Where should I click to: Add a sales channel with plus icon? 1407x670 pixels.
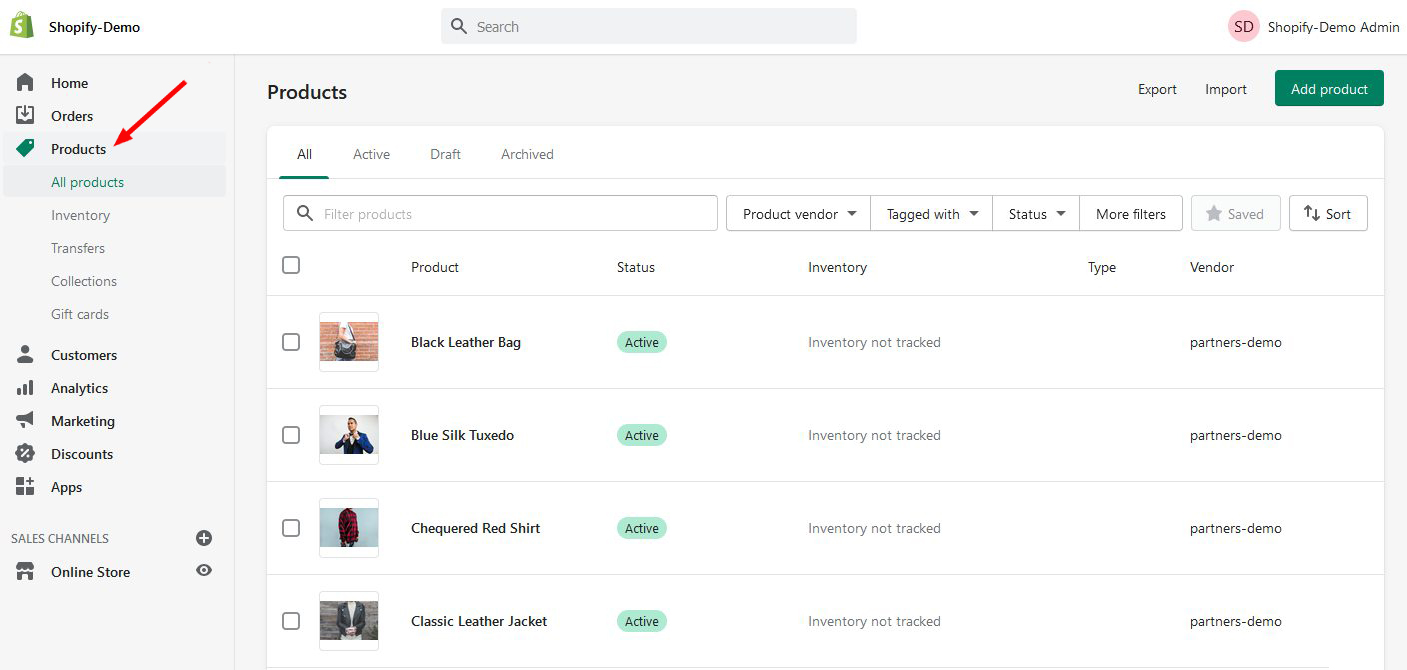pyautogui.click(x=204, y=538)
